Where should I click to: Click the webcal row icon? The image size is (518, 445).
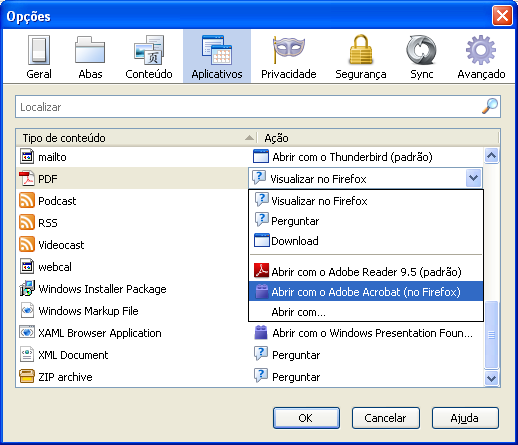point(27,267)
